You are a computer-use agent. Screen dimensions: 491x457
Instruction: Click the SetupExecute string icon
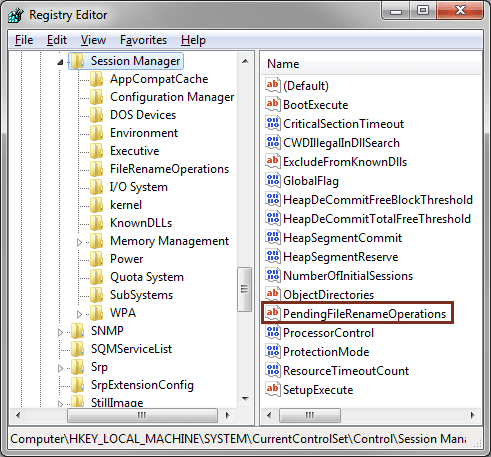[272, 389]
